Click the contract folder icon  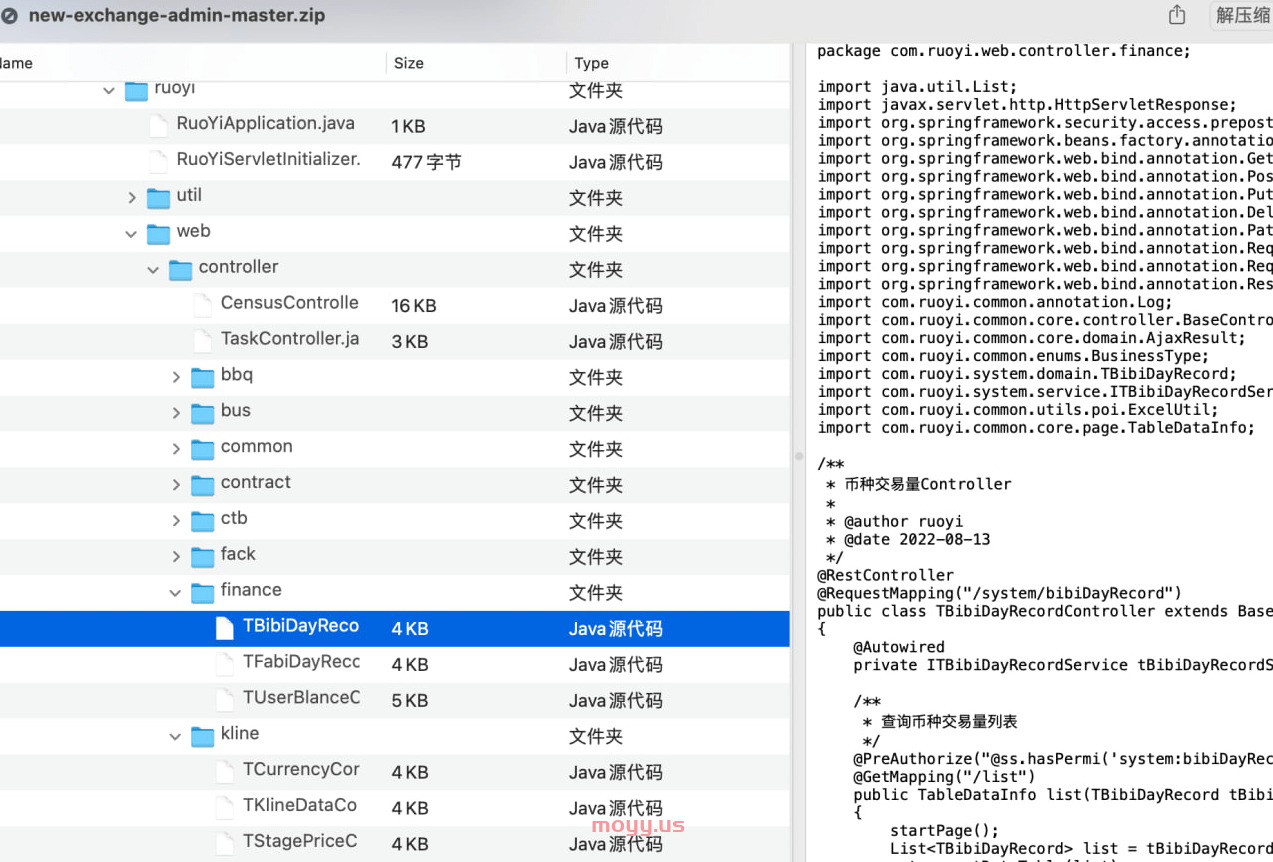tap(203, 485)
